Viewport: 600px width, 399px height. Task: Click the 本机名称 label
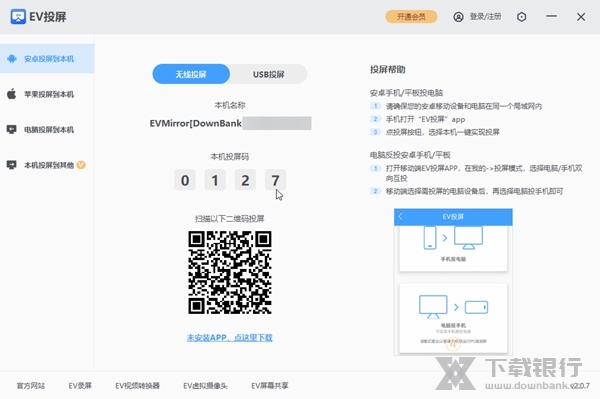(230, 105)
